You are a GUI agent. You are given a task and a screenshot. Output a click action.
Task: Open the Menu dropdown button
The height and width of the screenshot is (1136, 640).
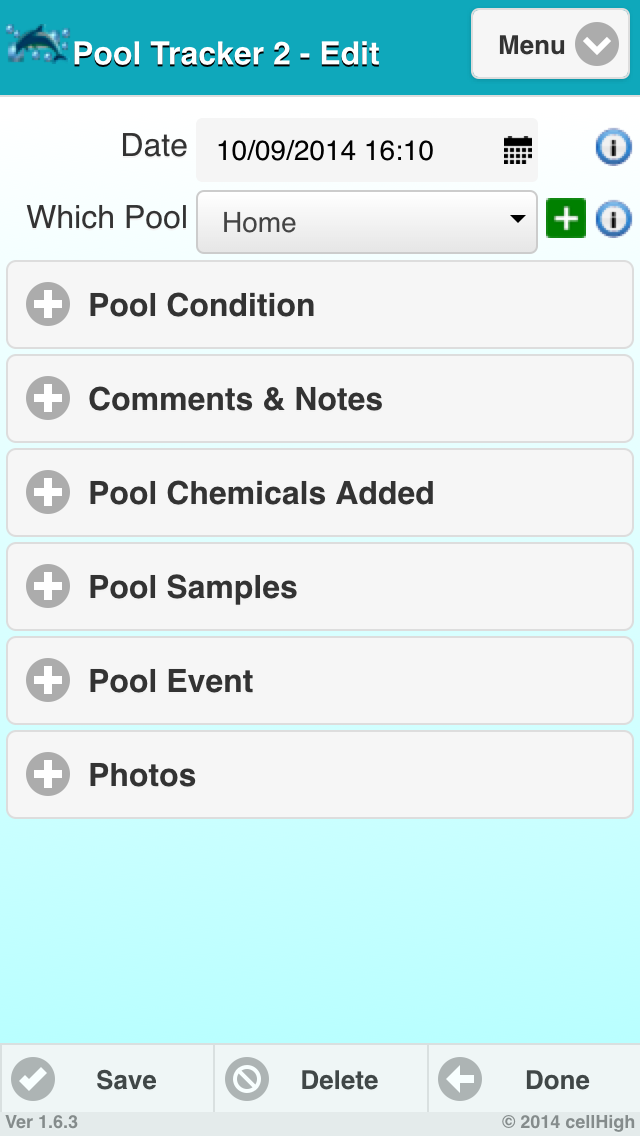(550, 45)
